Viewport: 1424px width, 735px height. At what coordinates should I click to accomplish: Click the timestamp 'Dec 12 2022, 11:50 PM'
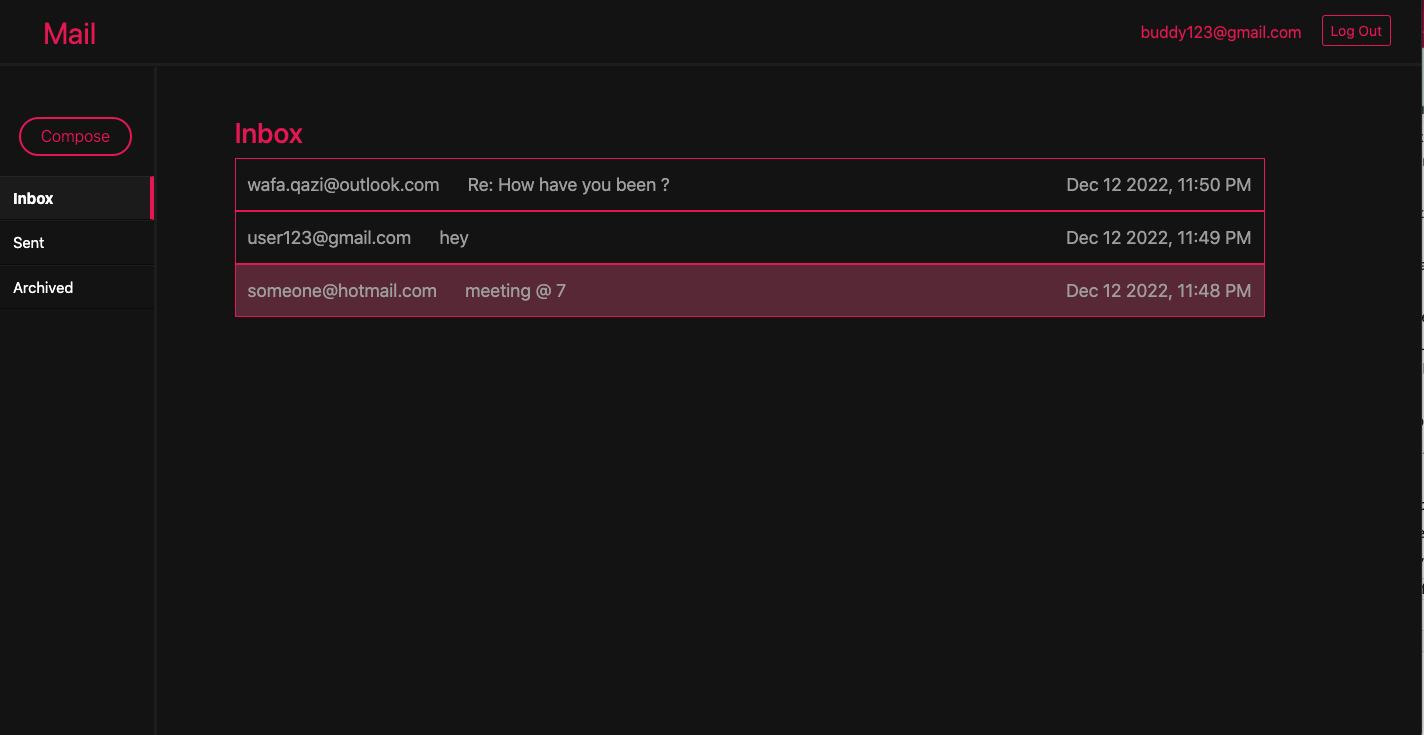click(1158, 184)
